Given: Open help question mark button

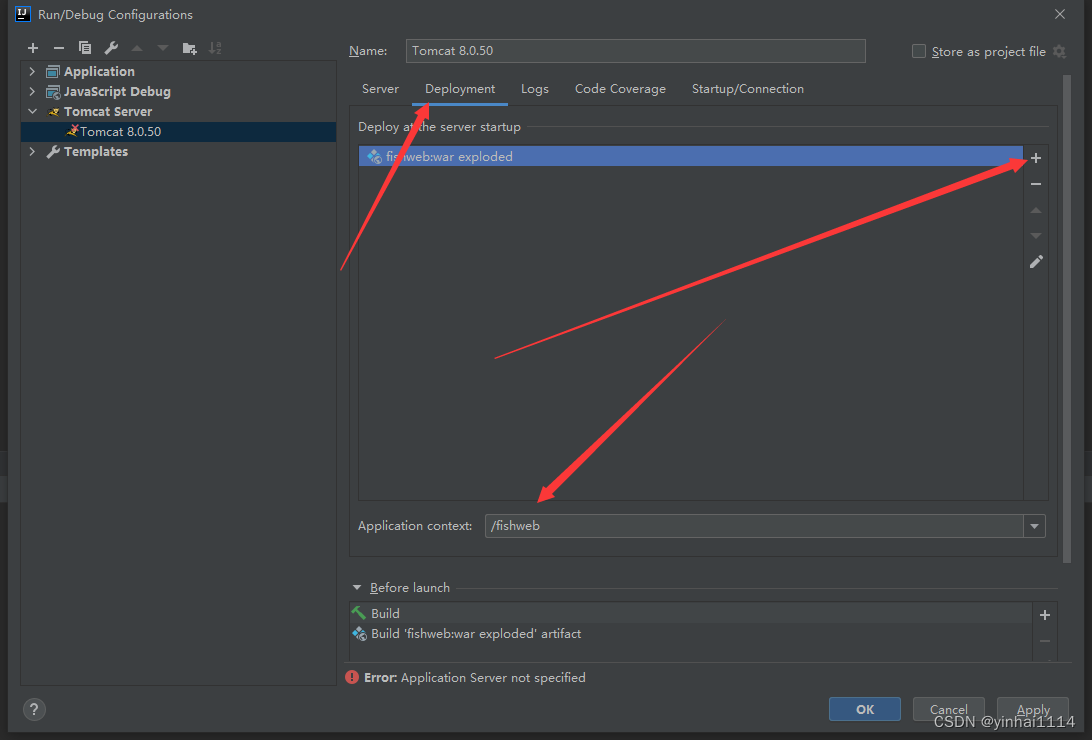Looking at the screenshot, I should pos(34,709).
